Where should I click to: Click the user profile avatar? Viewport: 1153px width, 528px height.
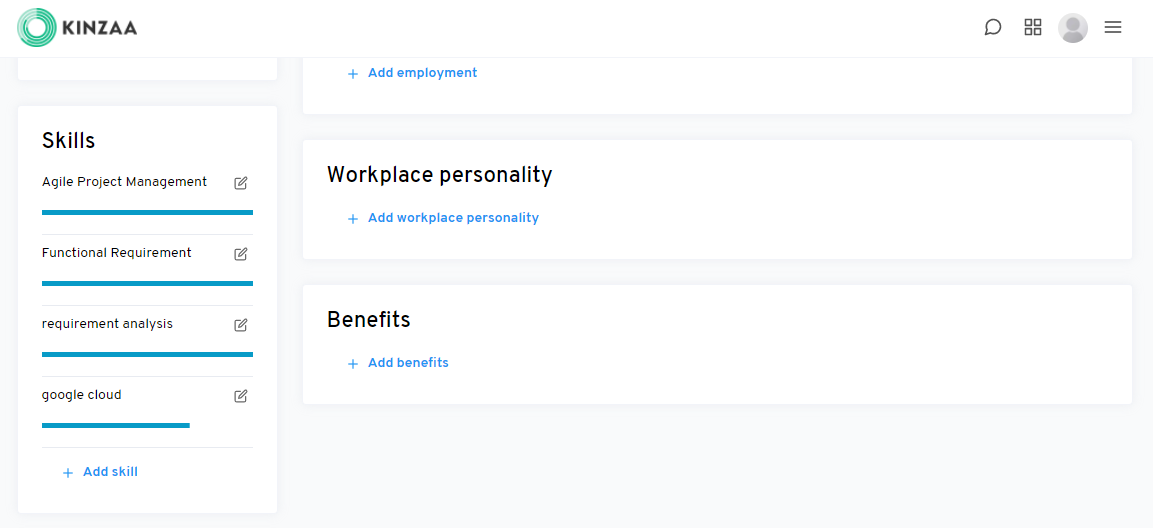1073,28
